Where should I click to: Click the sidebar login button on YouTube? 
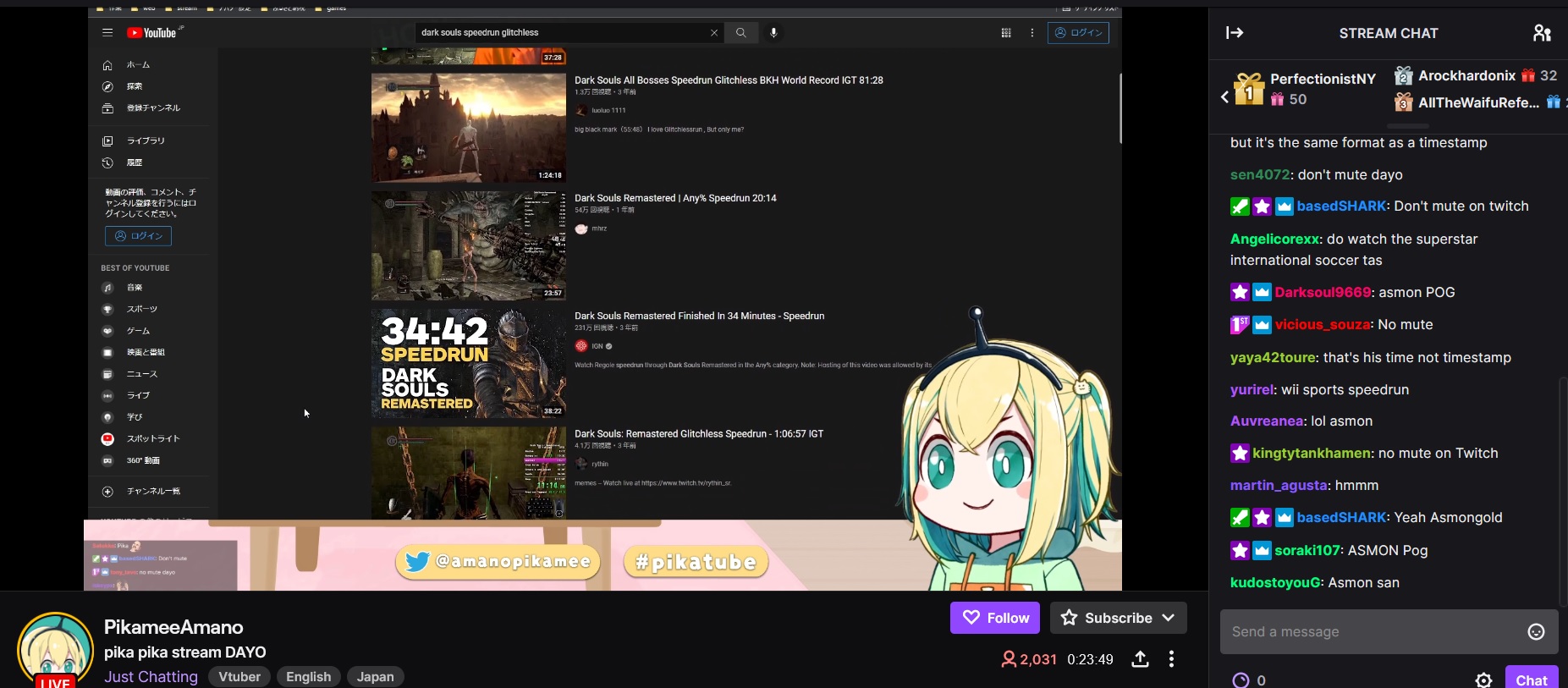138,236
